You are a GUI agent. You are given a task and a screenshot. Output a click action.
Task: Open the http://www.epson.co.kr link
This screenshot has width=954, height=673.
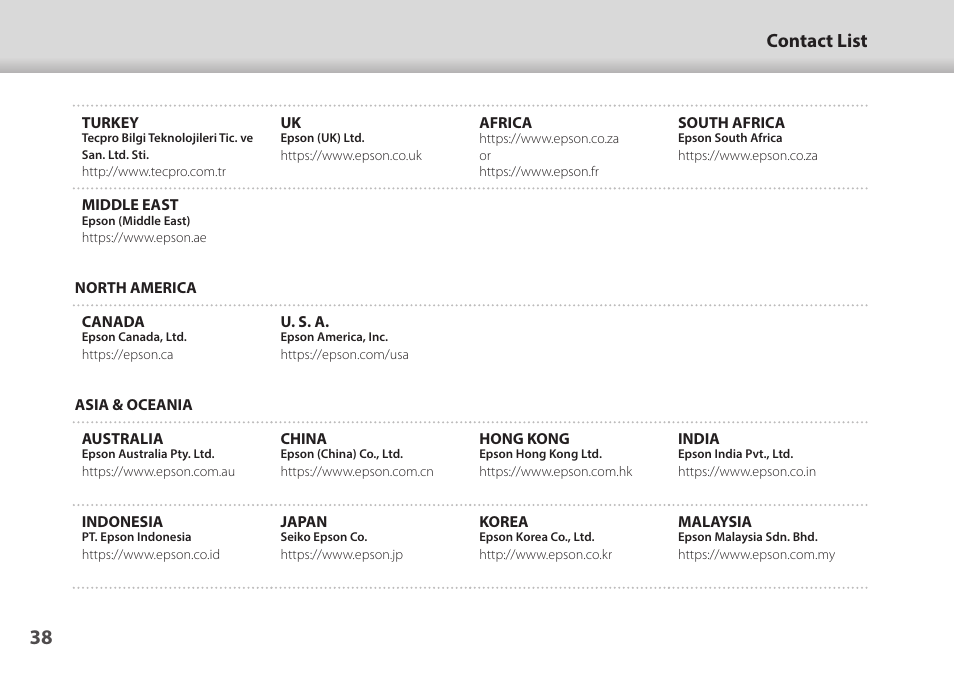point(546,555)
